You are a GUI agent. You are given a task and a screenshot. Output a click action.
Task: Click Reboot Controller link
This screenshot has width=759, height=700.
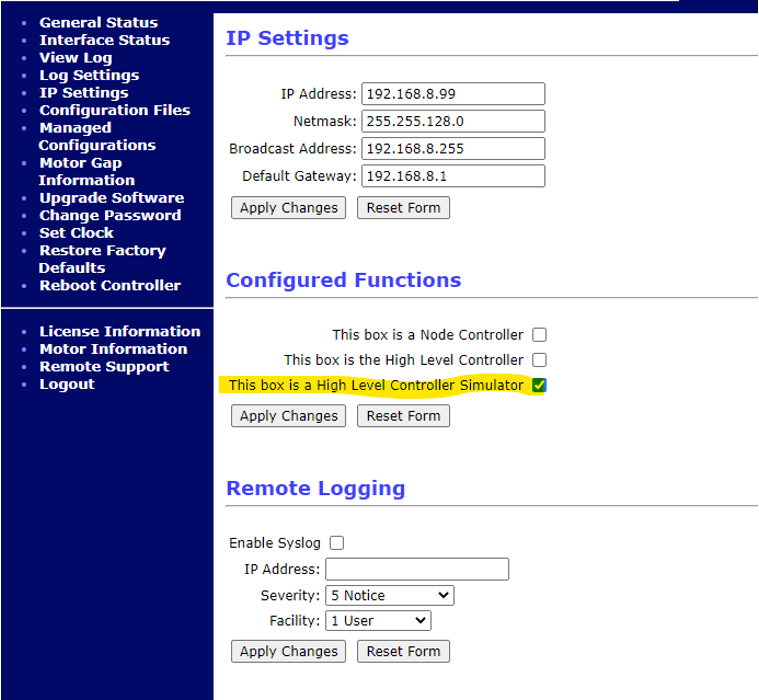pos(110,286)
